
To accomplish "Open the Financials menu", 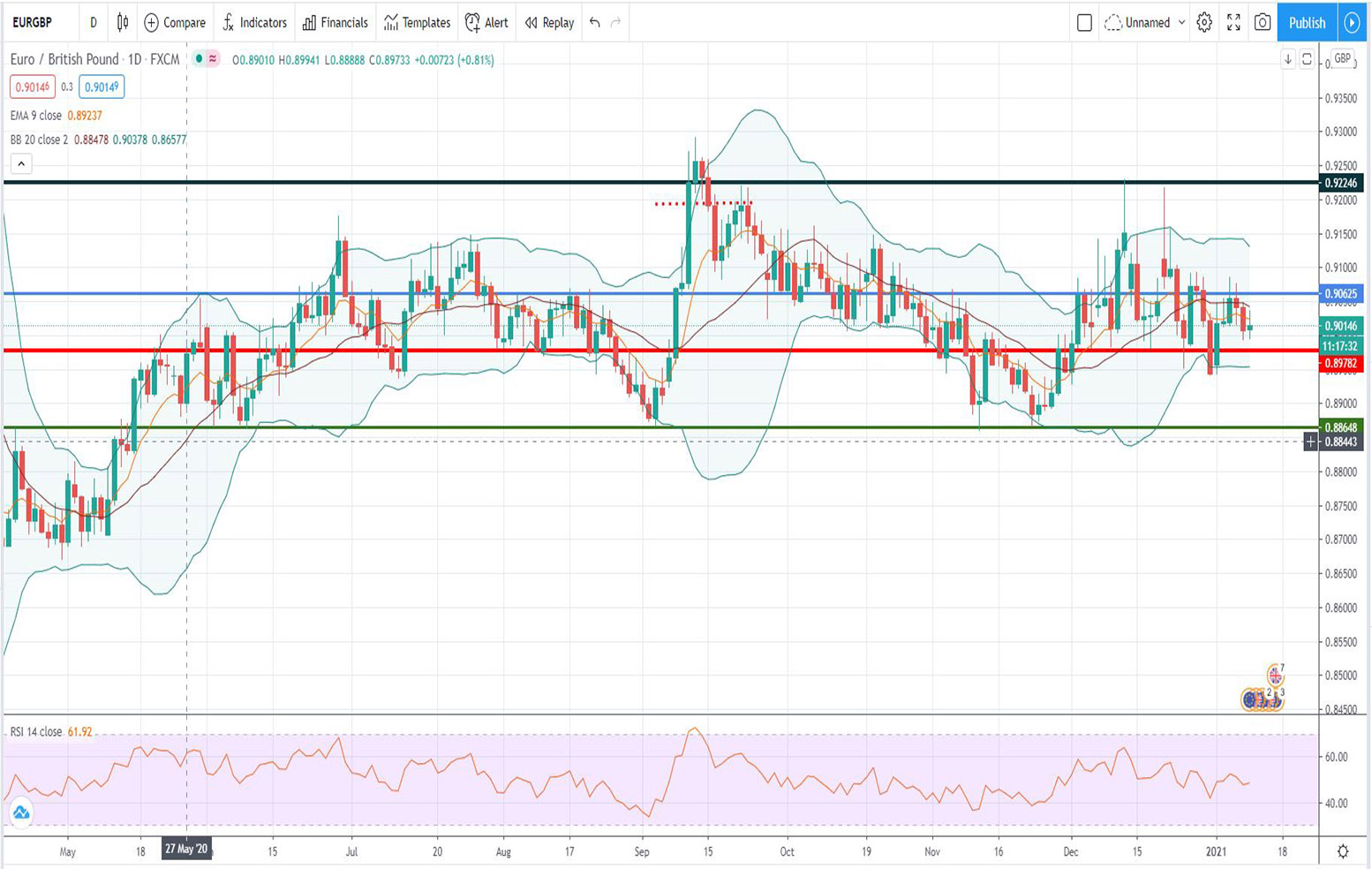I will (335, 22).
